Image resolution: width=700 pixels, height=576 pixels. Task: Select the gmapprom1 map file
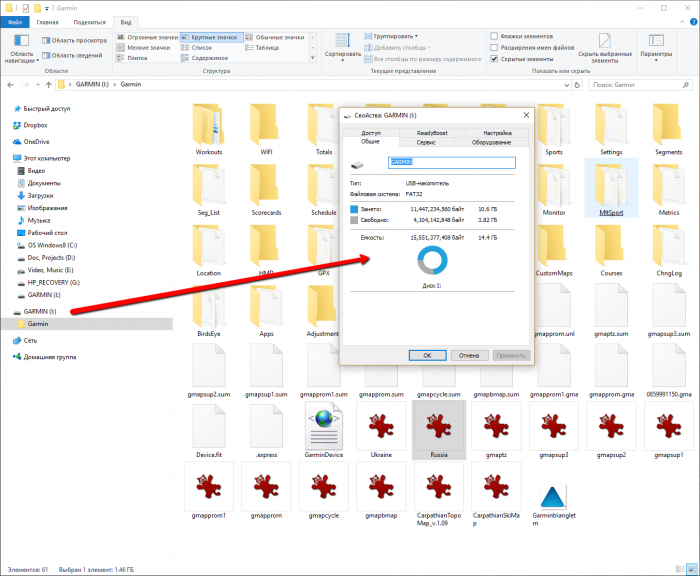coord(208,491)
